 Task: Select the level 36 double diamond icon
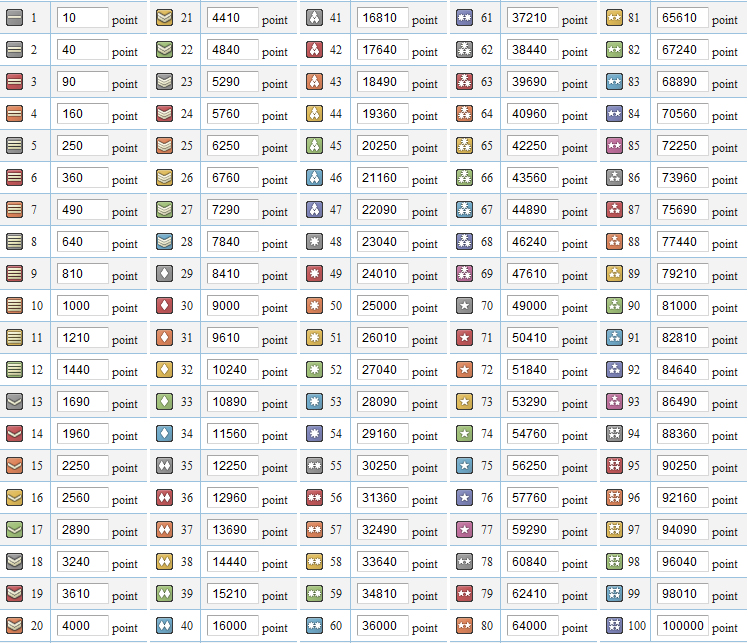[x=165, y=498]
